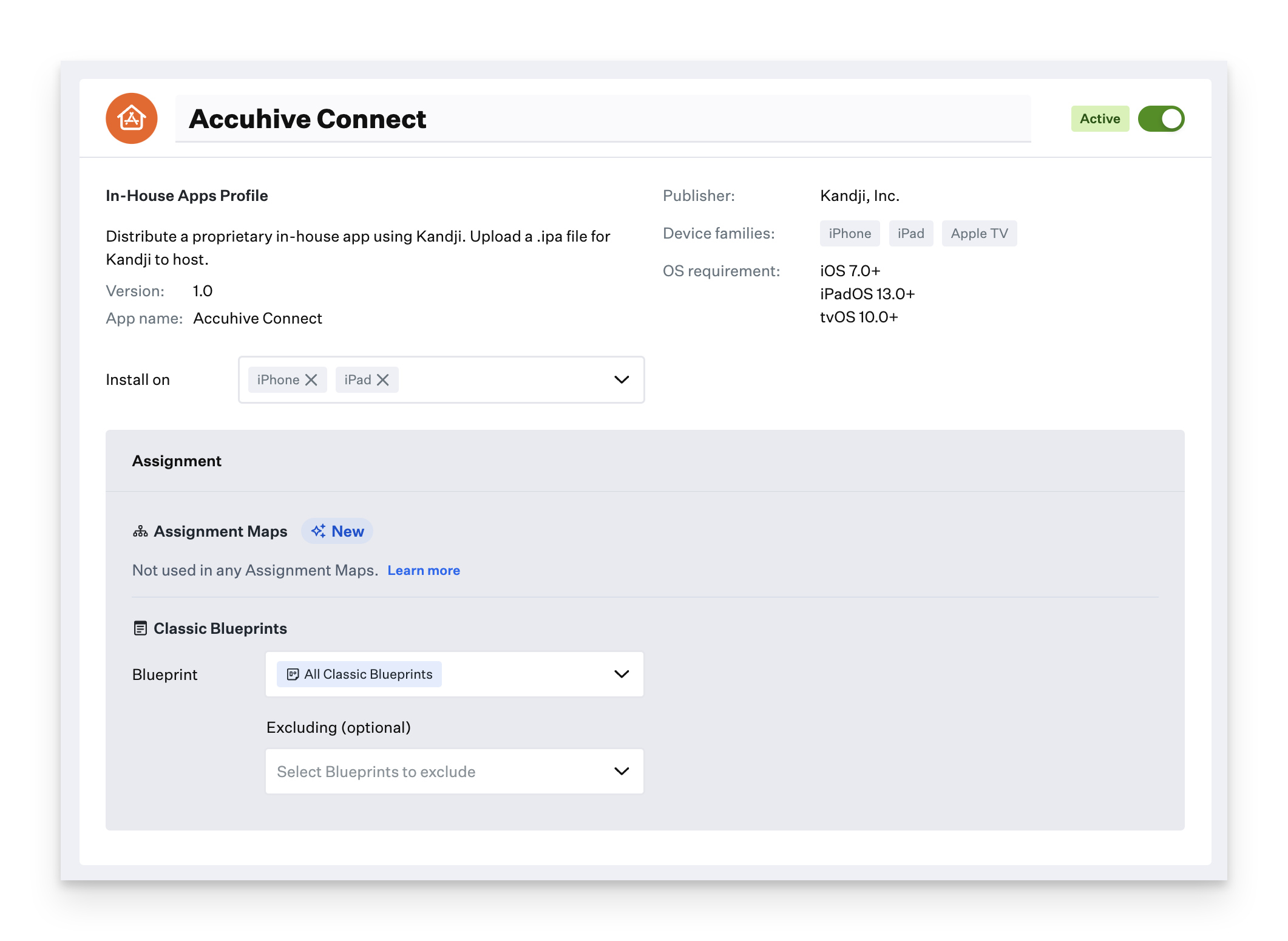Open the Blueprint dropdown chevron
This screenshot has height=941, width=1288.
tap(622, 674)
